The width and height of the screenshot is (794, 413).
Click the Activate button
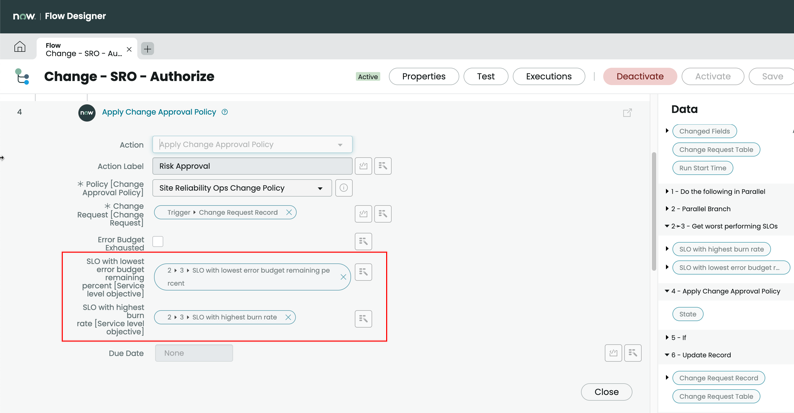click(x=712, y=76)
